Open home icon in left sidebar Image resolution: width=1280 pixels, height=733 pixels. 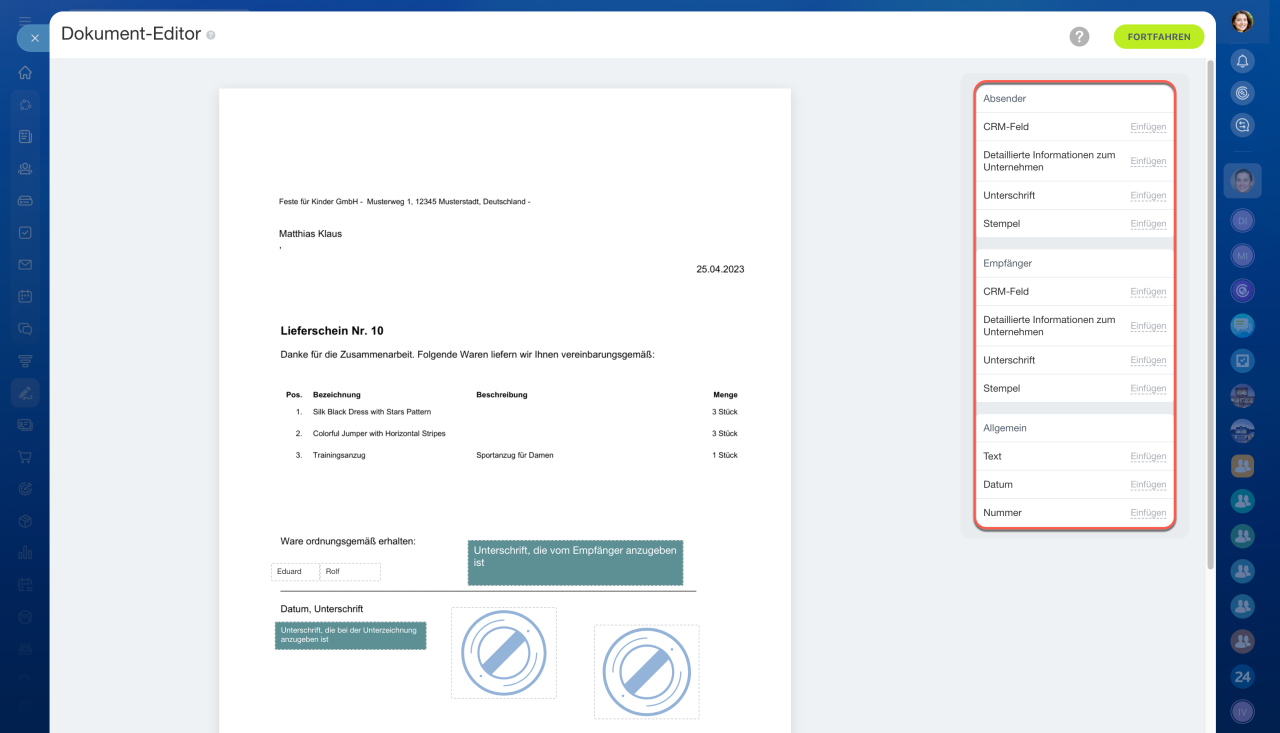pyautogui.click(x=25, y=72)
